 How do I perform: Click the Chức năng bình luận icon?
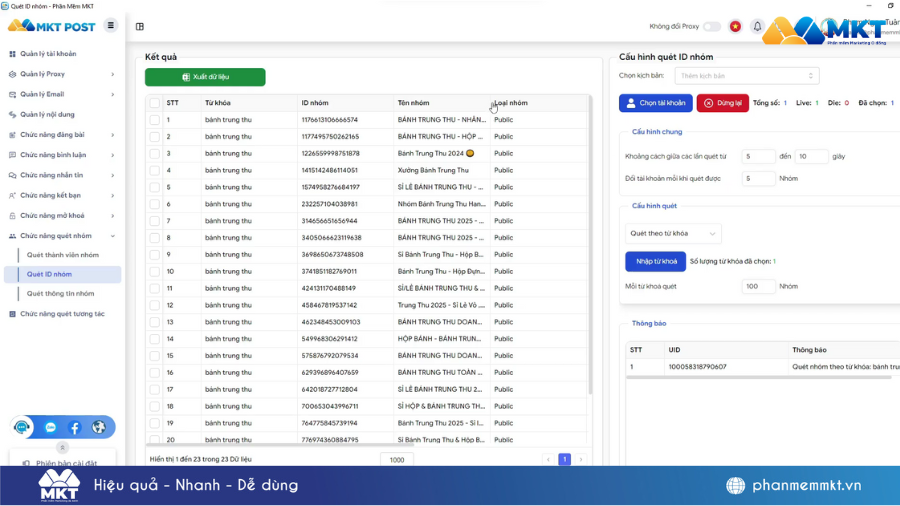(13, 155)
